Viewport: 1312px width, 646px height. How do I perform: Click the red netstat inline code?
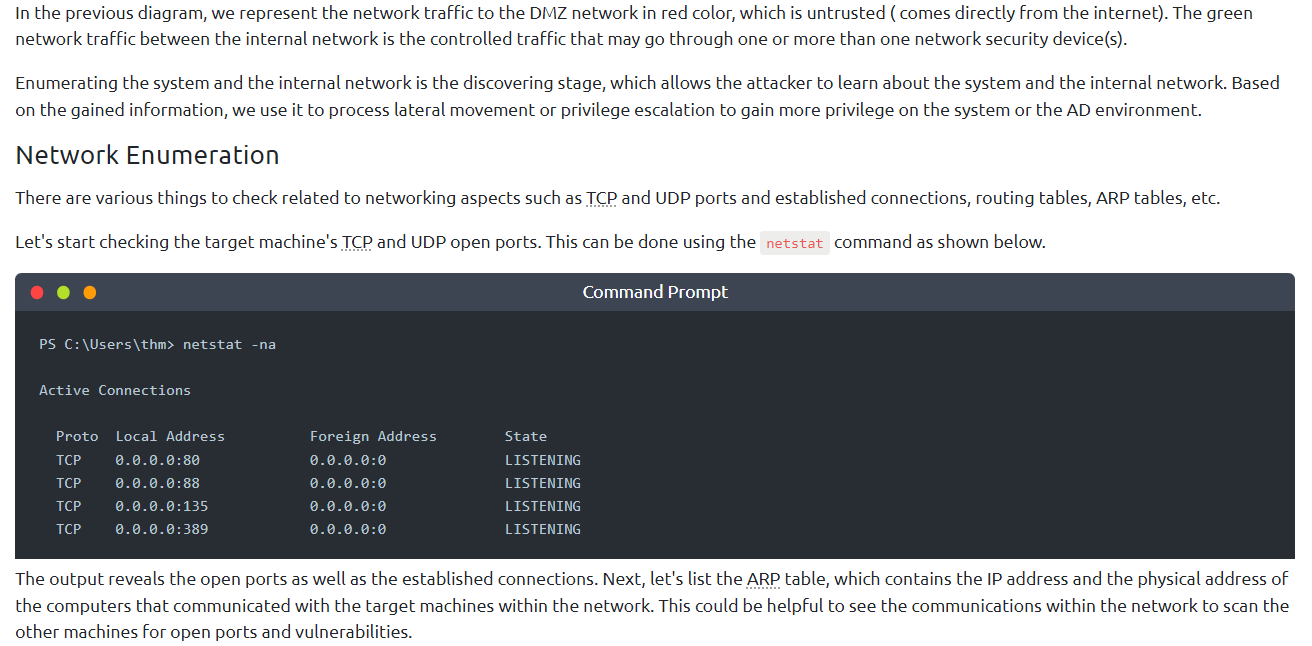(794, 243)
